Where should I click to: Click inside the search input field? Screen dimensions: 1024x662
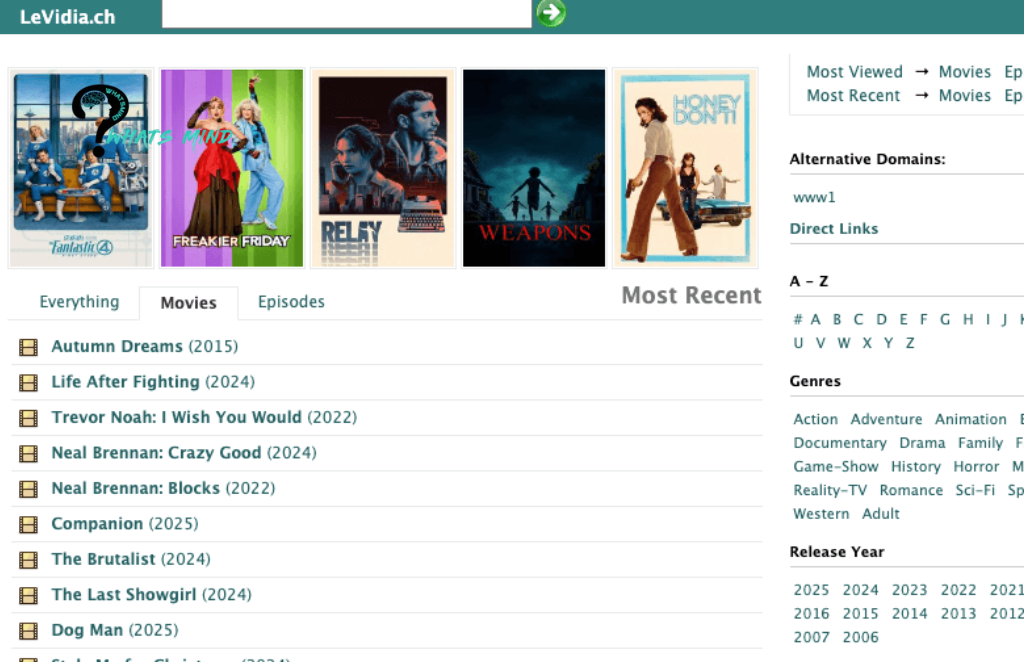pyautogui.click(x=345, y=14)
